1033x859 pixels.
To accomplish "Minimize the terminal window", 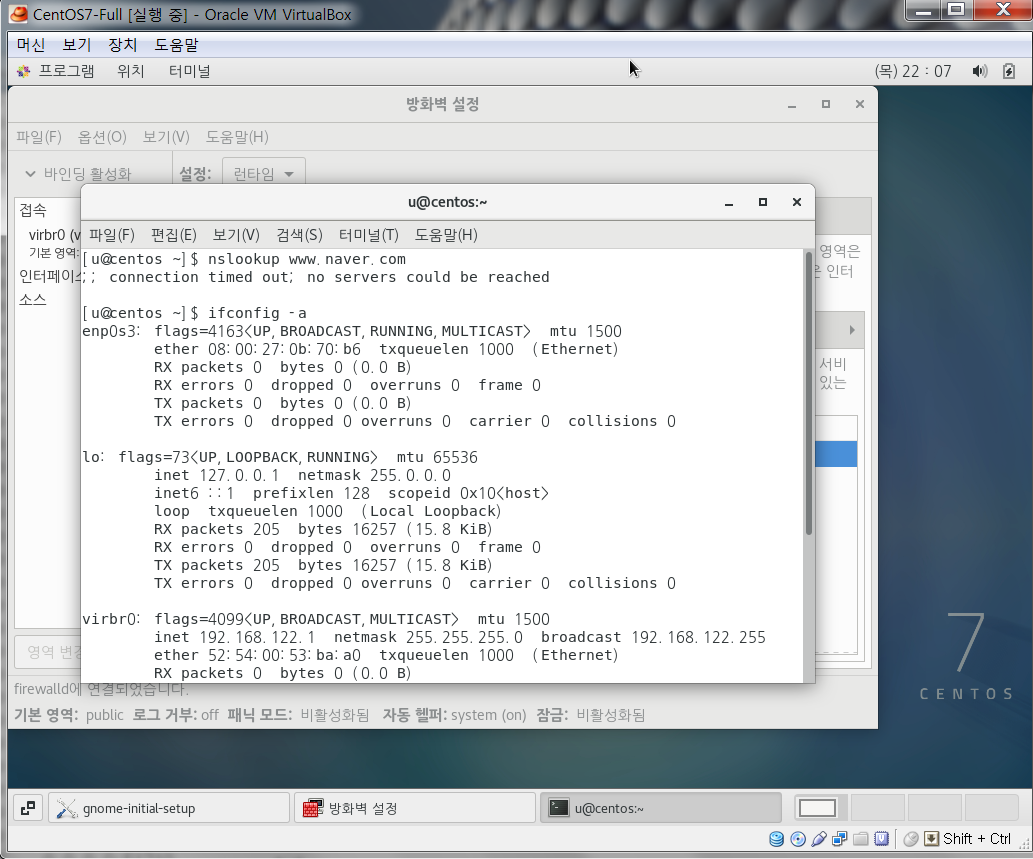I will (729, 202).
